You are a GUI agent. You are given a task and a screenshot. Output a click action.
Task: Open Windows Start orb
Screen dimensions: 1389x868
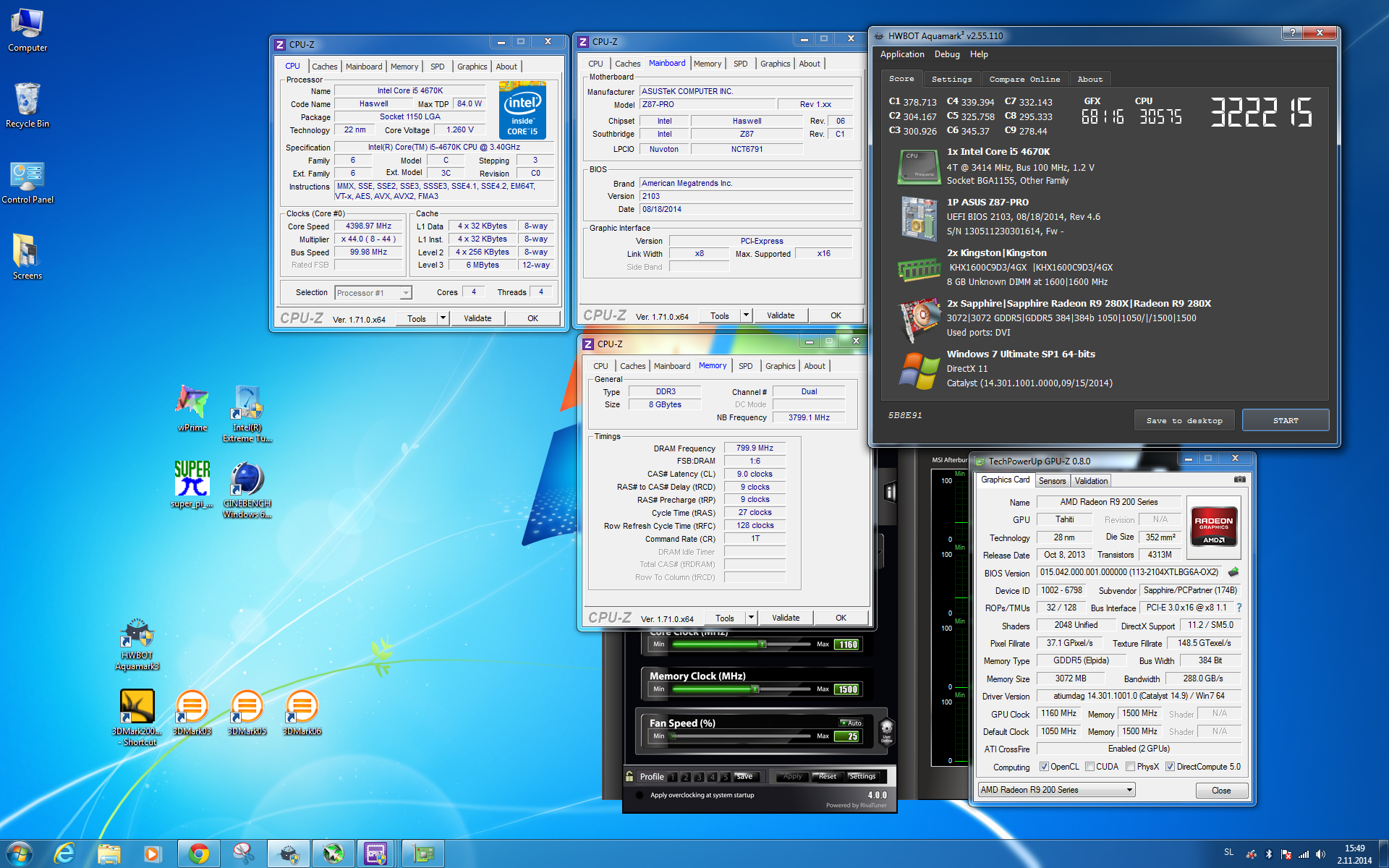(20, 854)
